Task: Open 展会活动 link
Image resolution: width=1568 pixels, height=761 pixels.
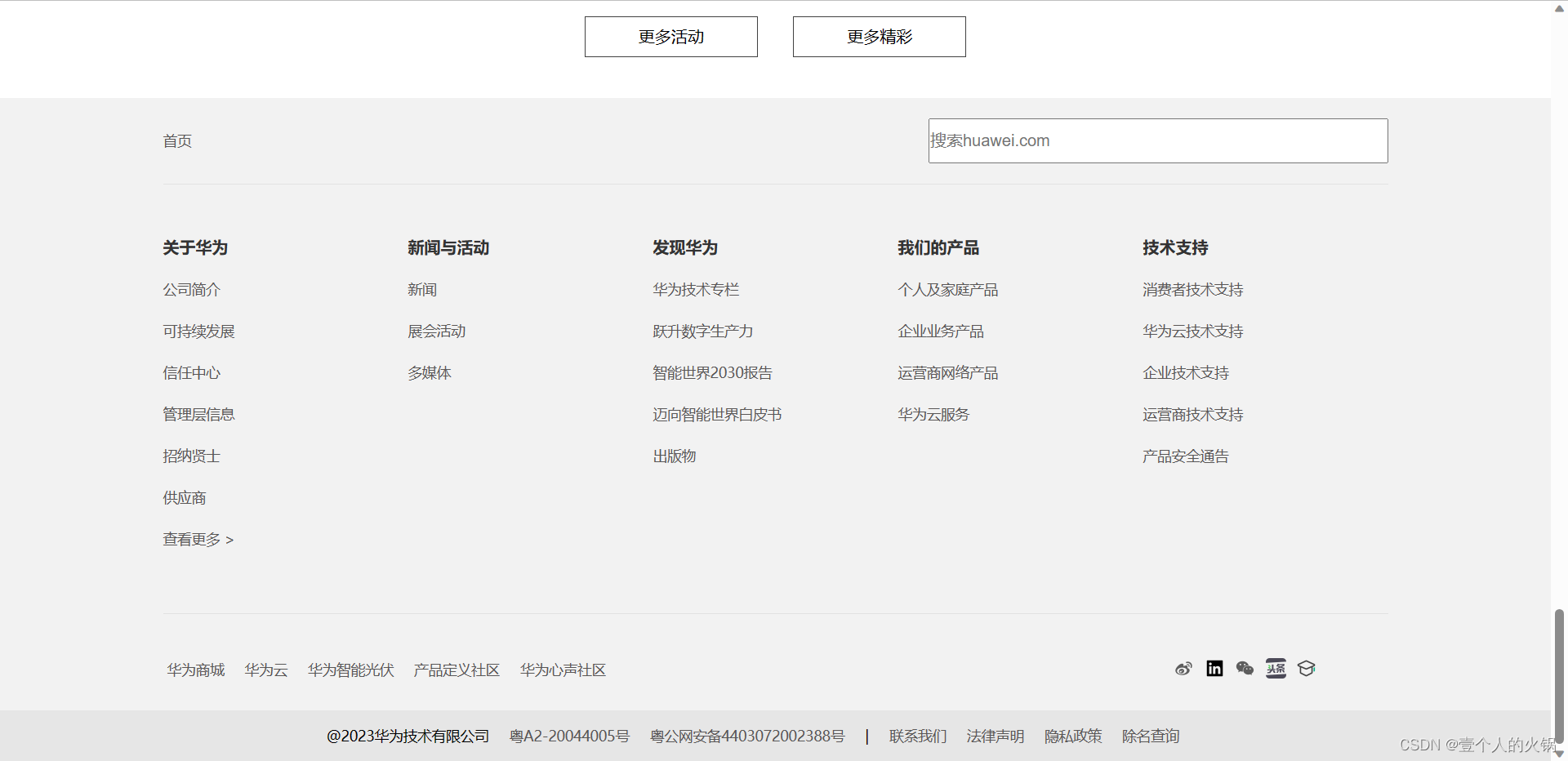Action: point(437,332)
